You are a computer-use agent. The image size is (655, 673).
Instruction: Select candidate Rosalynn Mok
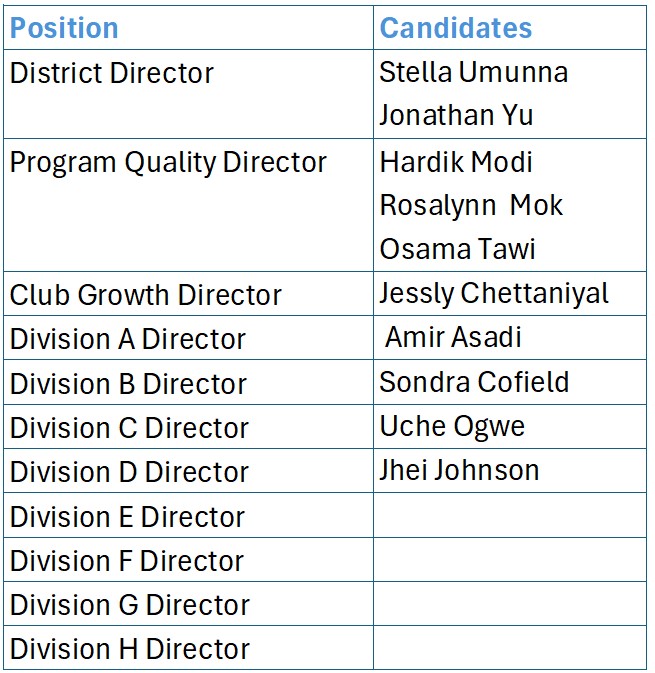tap(471, 205)
